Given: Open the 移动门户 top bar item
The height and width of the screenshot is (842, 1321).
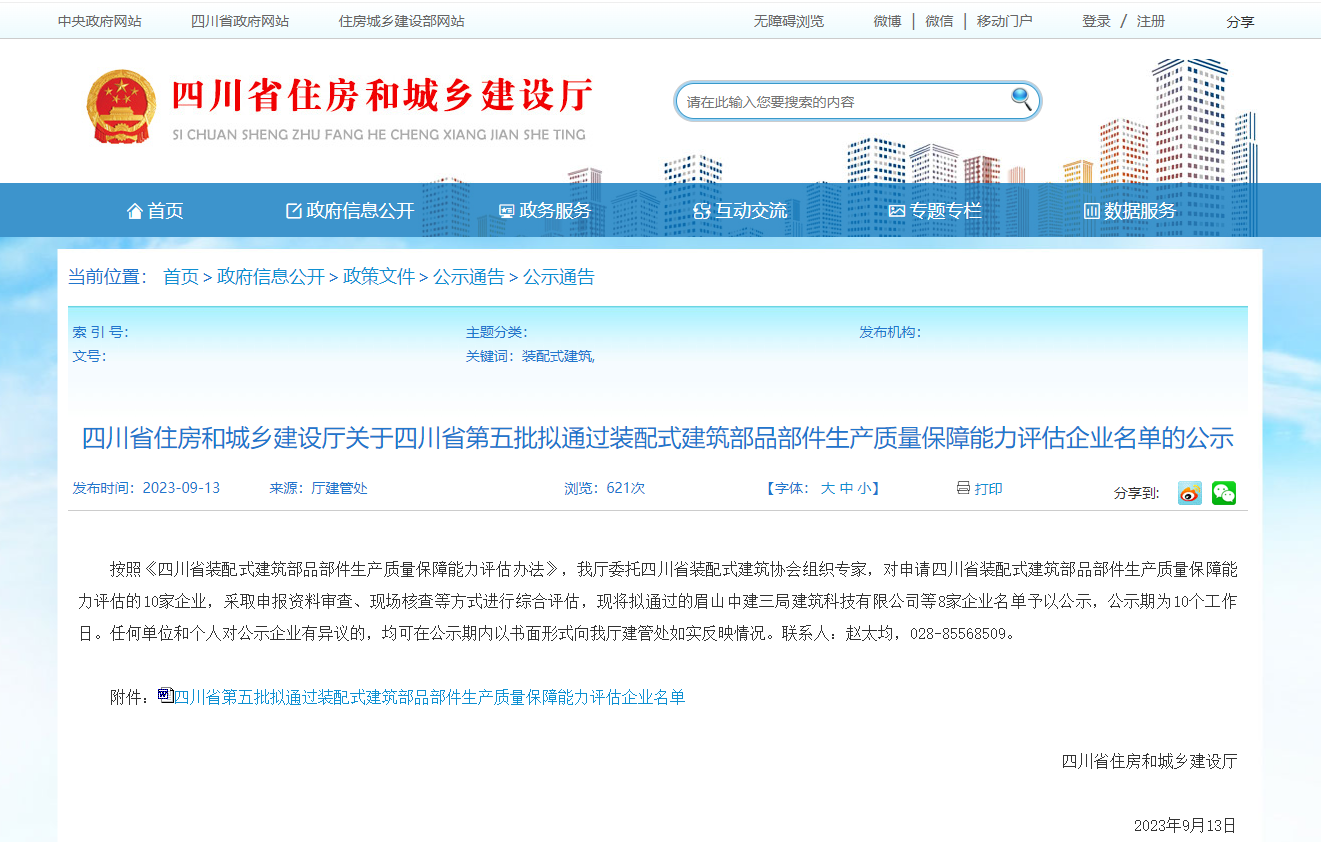Looking at the screenshot, I should [x=1004, y=20].
